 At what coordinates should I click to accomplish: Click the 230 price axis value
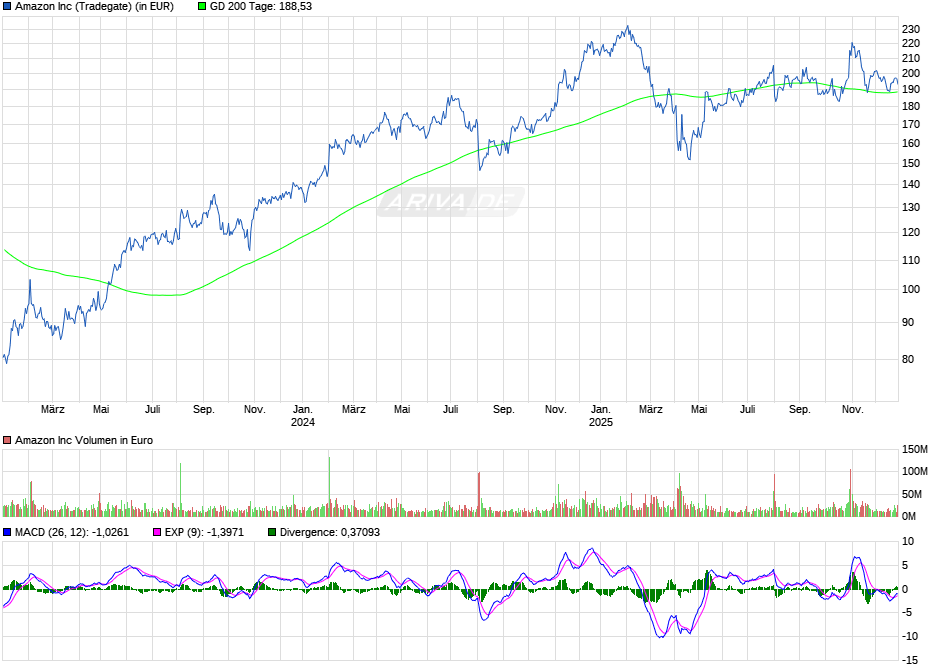[911, 29]
